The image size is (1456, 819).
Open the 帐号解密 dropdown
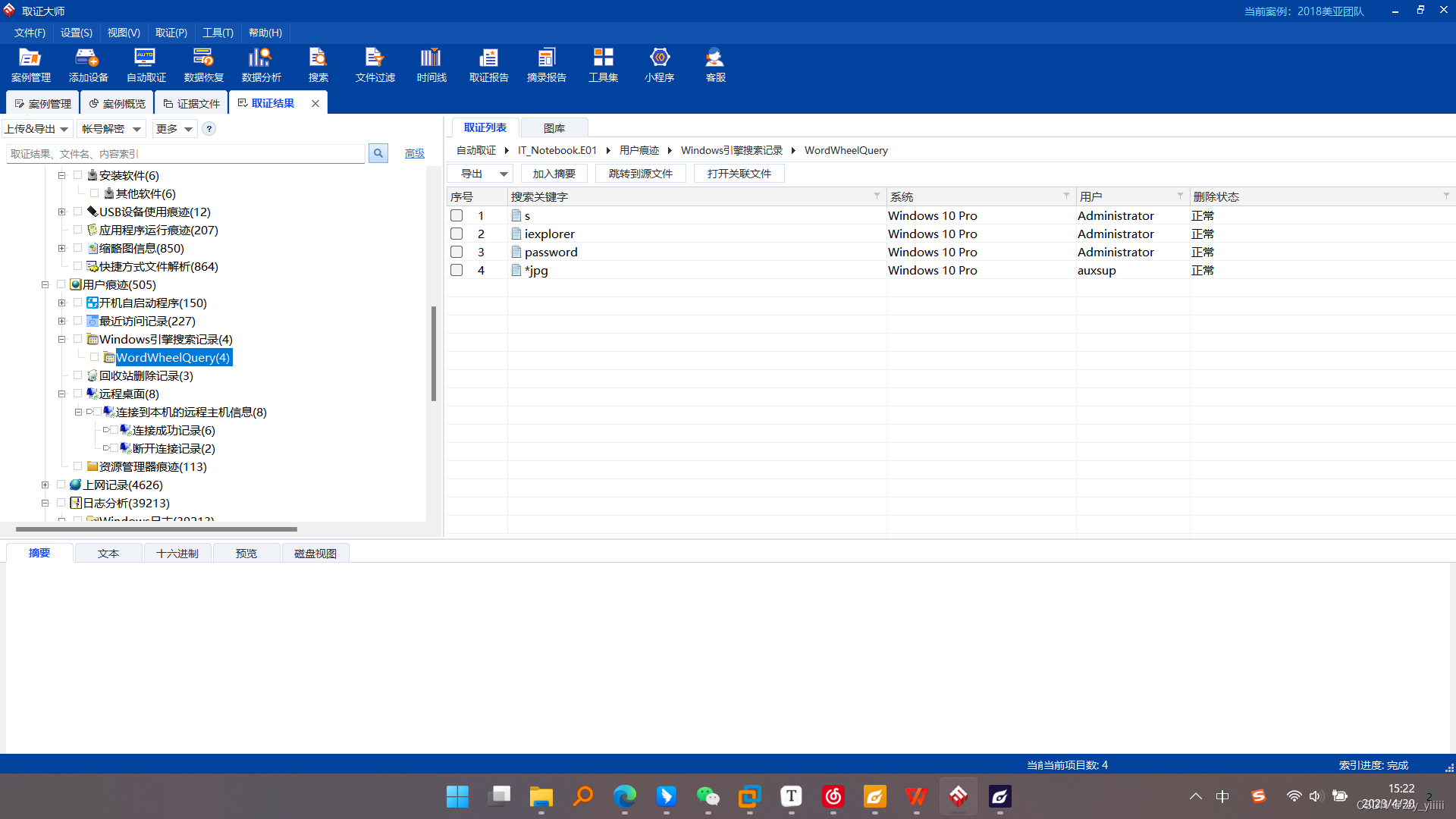pyautogui.click(x=111, y=129)
